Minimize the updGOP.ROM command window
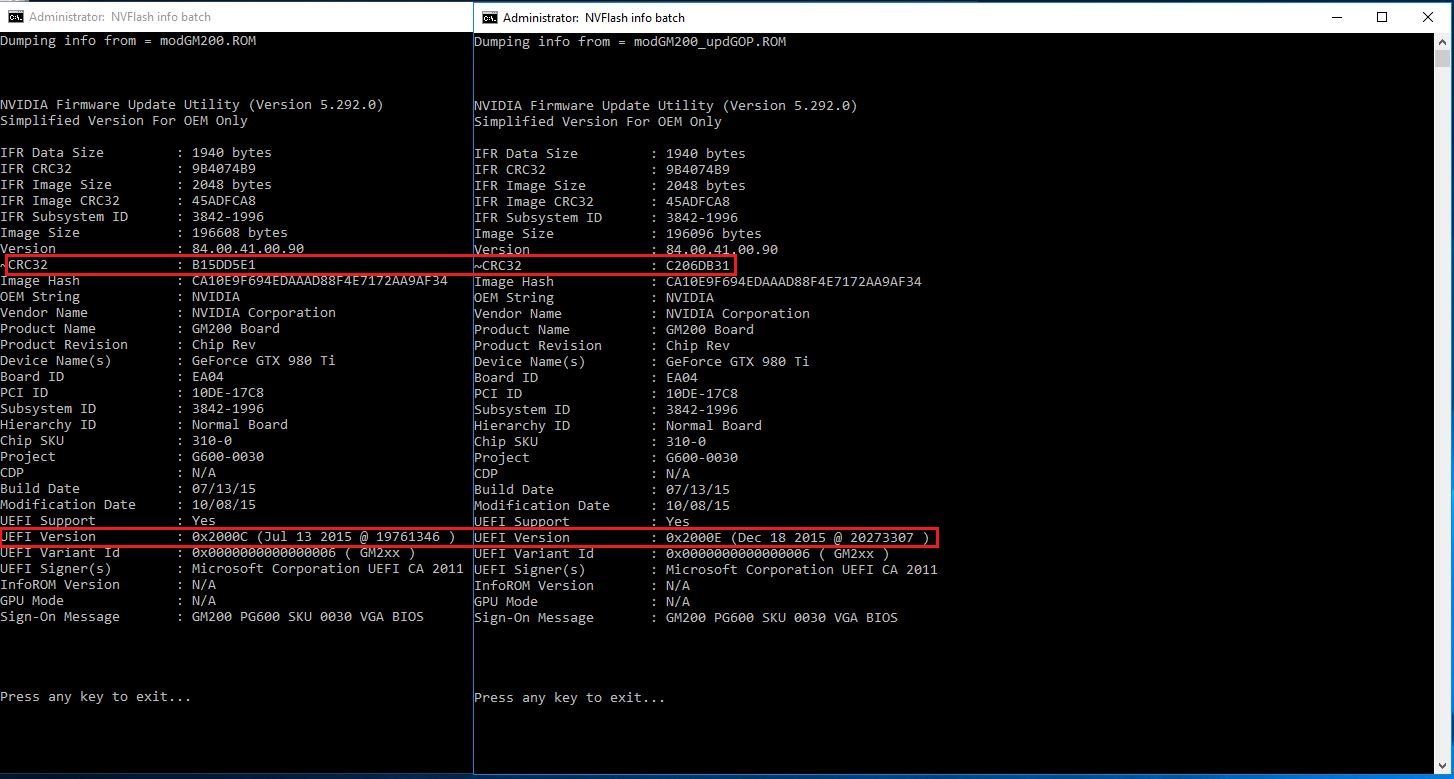 (x=1339, y=17)
